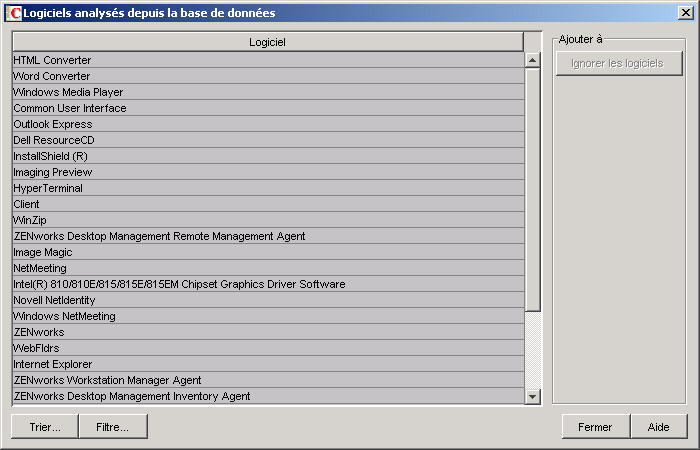This screenshot has width=700, height=450.
Task: Select the HTML Converter row
Action: pyautogui.click(x=268, y=60)
